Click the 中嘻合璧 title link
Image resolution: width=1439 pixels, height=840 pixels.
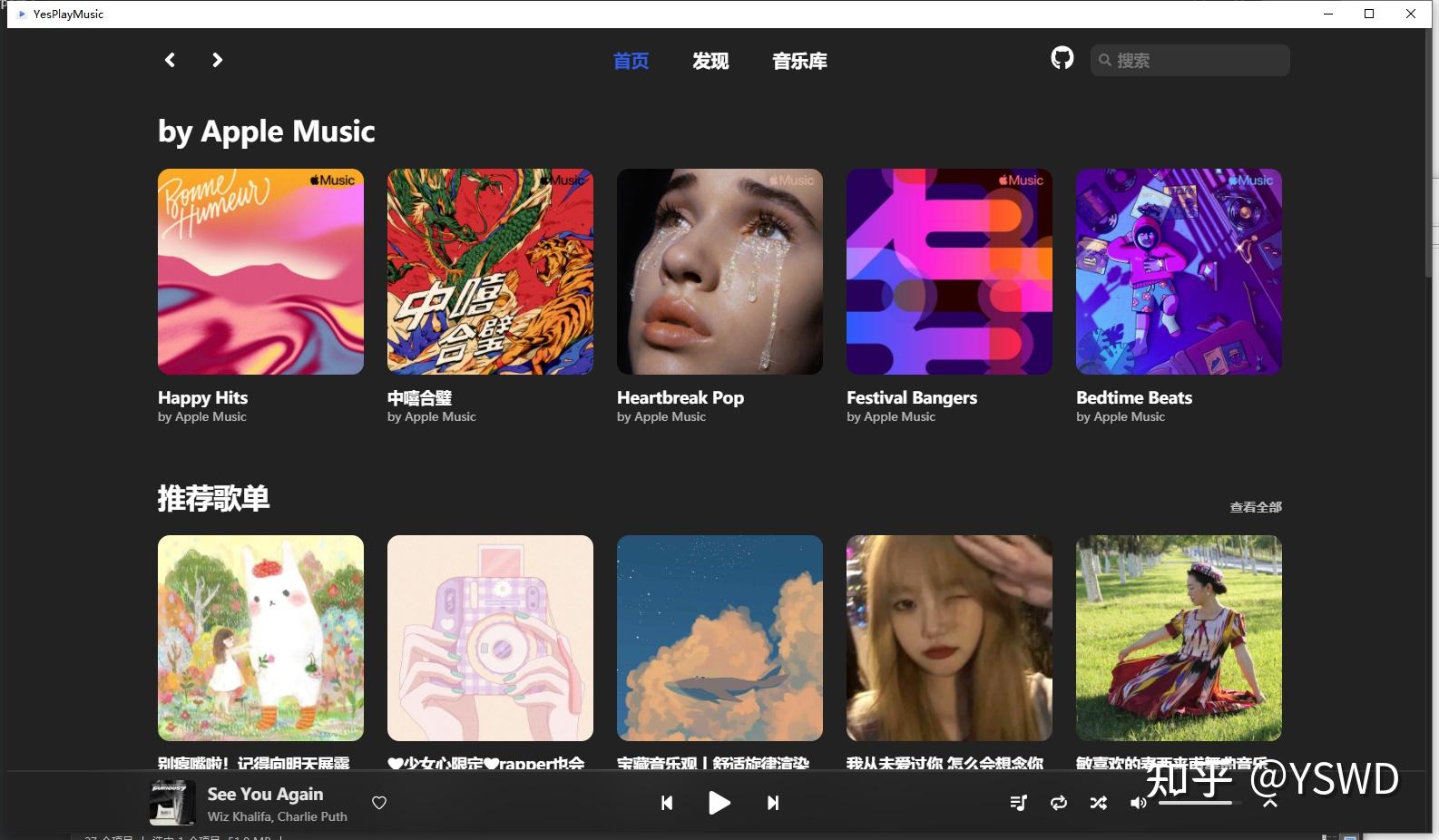419,397
